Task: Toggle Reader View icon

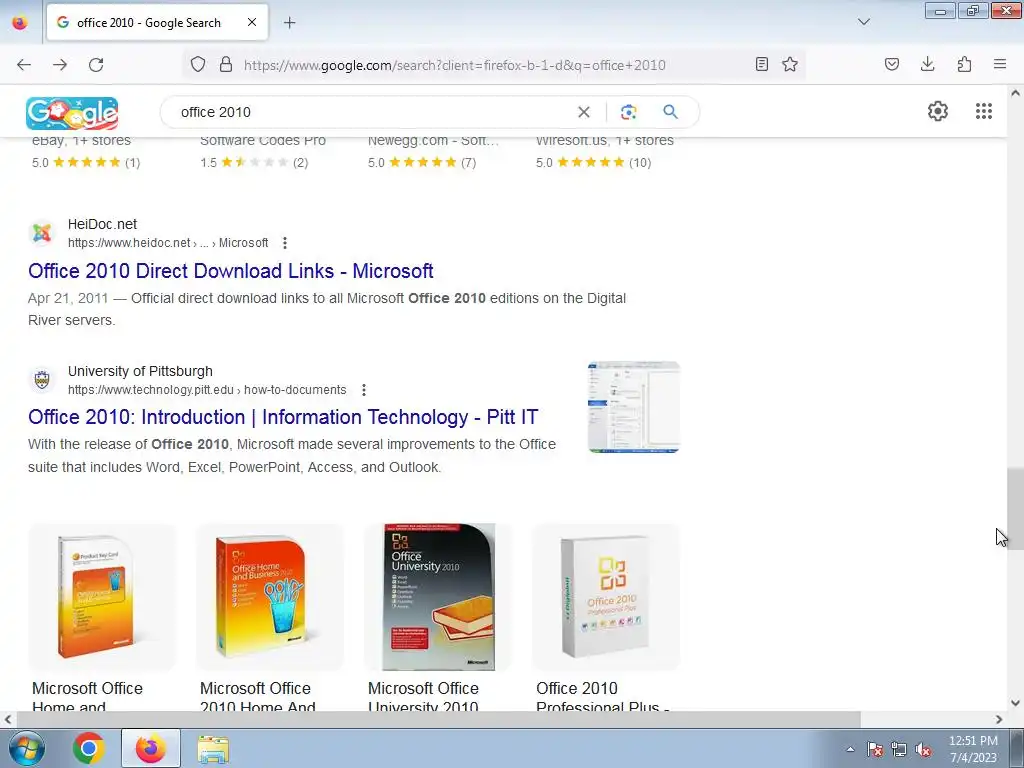Action: click(x=761, y=64)
